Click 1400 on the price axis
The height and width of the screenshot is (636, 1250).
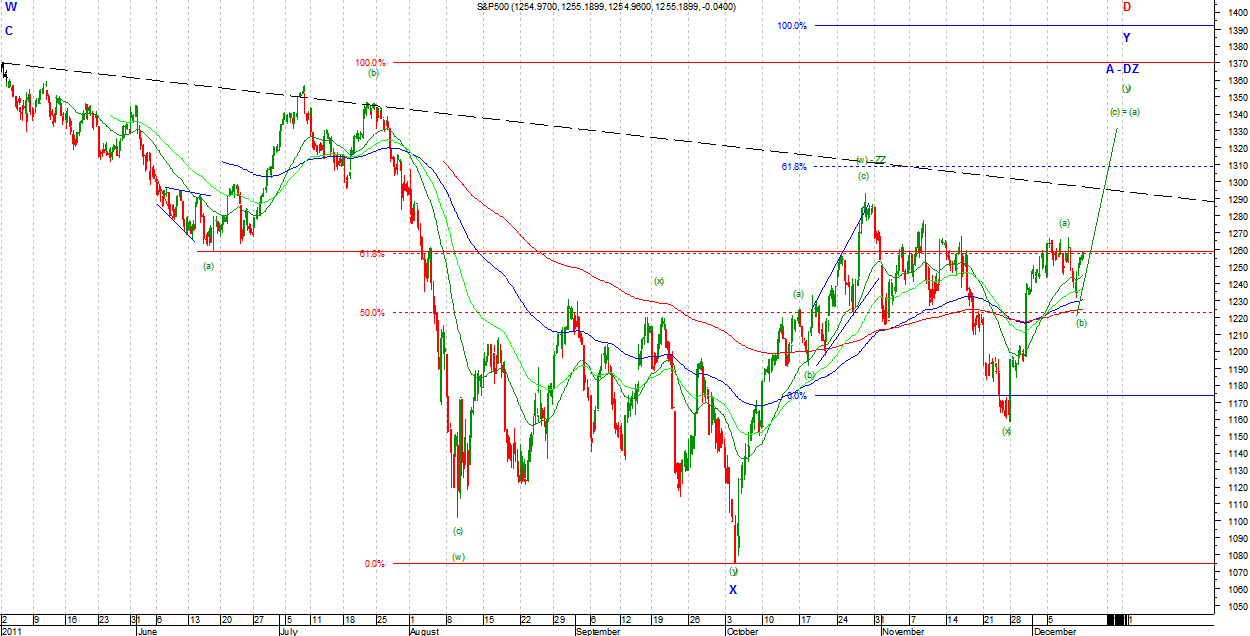[1232, 13]
